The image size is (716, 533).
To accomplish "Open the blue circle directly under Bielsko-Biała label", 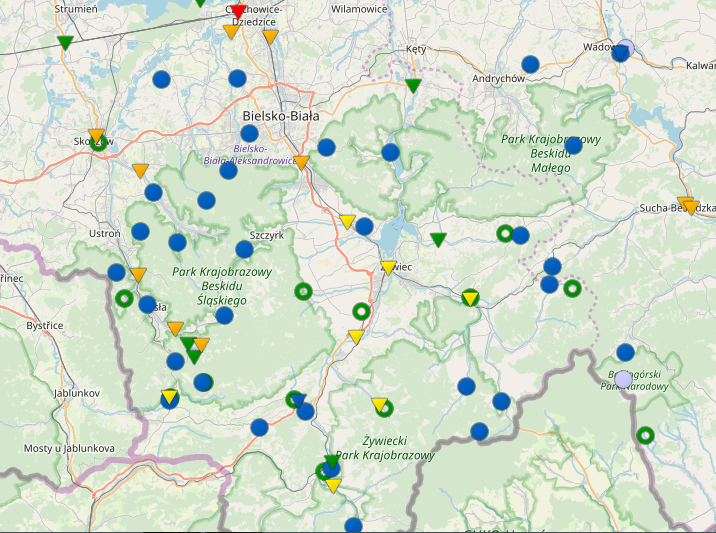I will pos(249,133).
